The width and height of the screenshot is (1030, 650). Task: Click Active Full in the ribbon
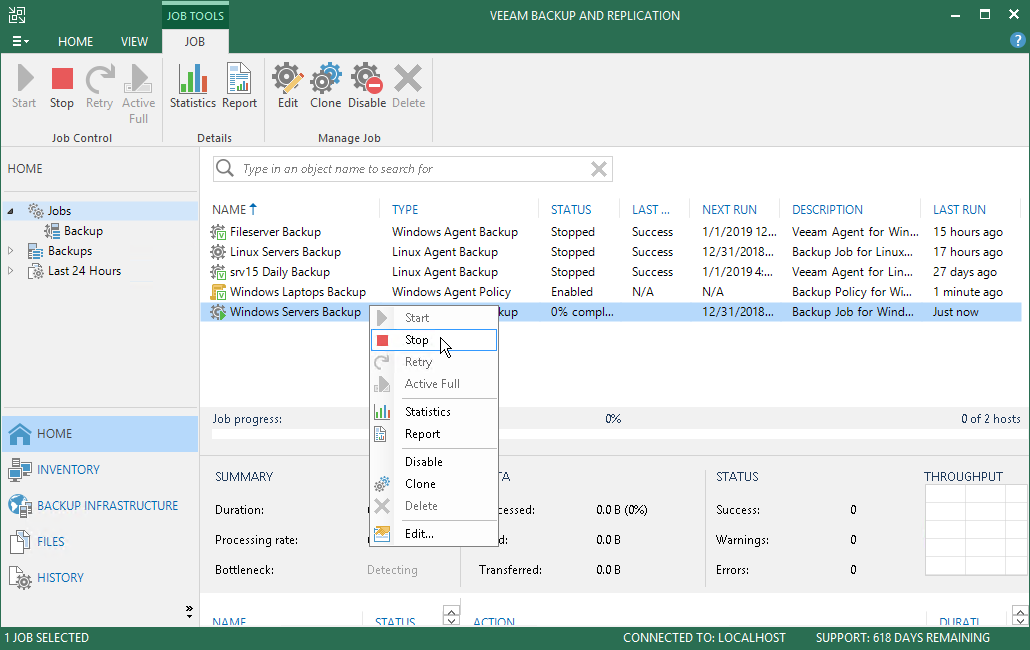pyautogui.click(x=139, y=94)
